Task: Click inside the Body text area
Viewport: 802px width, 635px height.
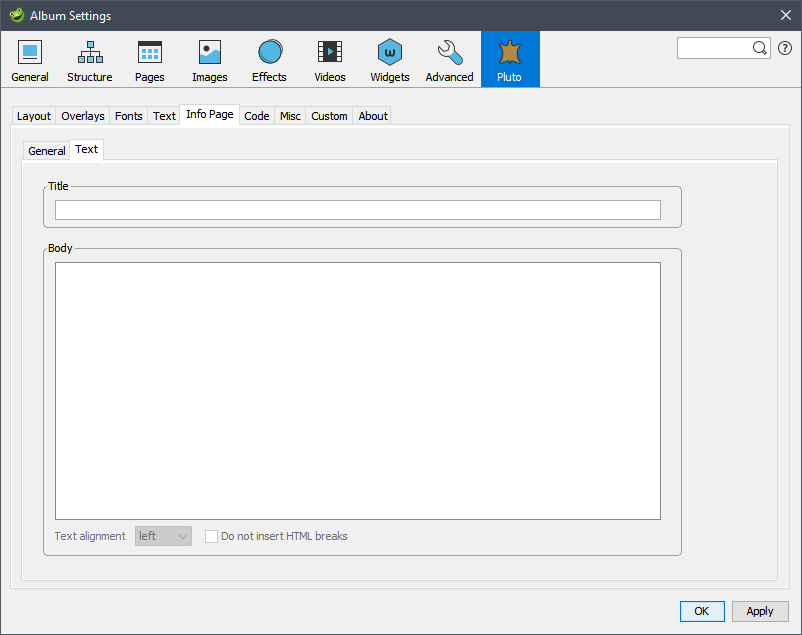Action: click(x=358, y=391)
